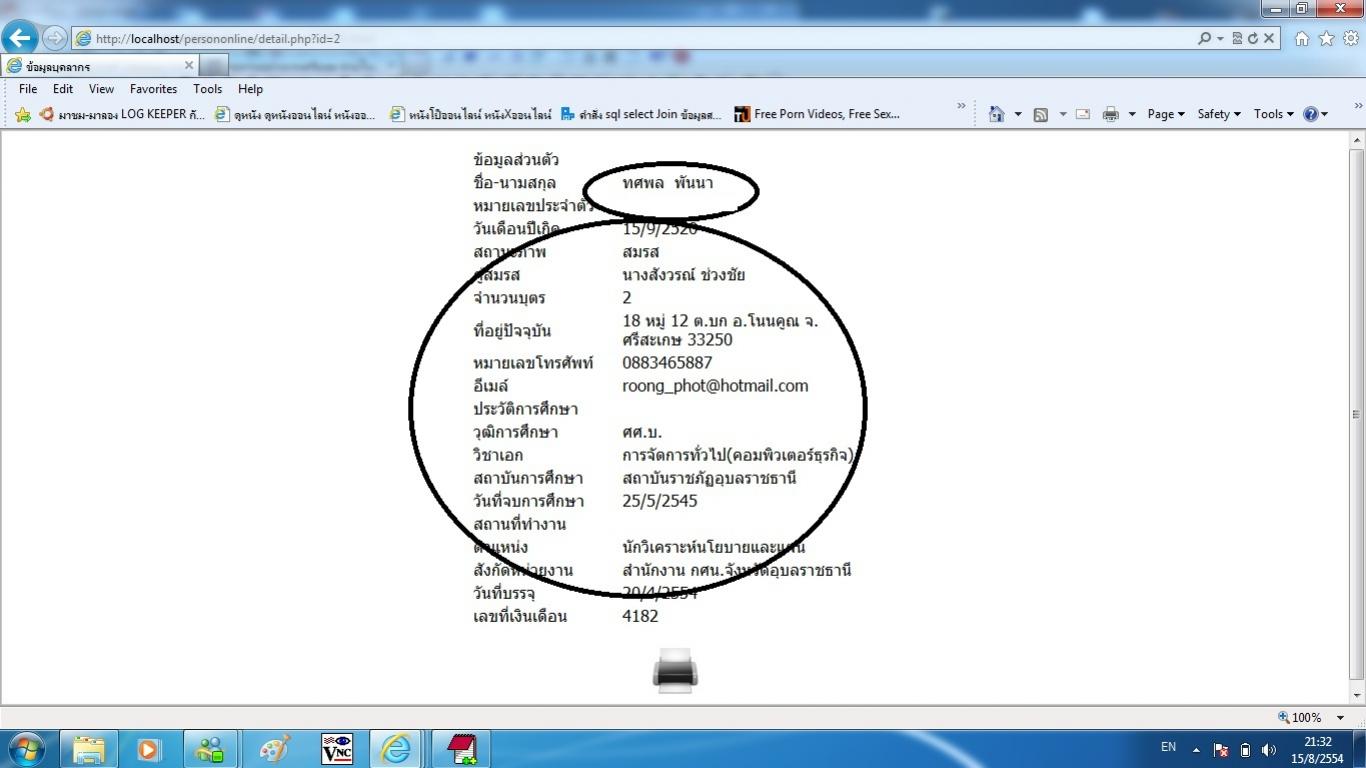Stop loading with the address bar X
The height and width of the screenshot is (768, 1366).
point(1269,38)
